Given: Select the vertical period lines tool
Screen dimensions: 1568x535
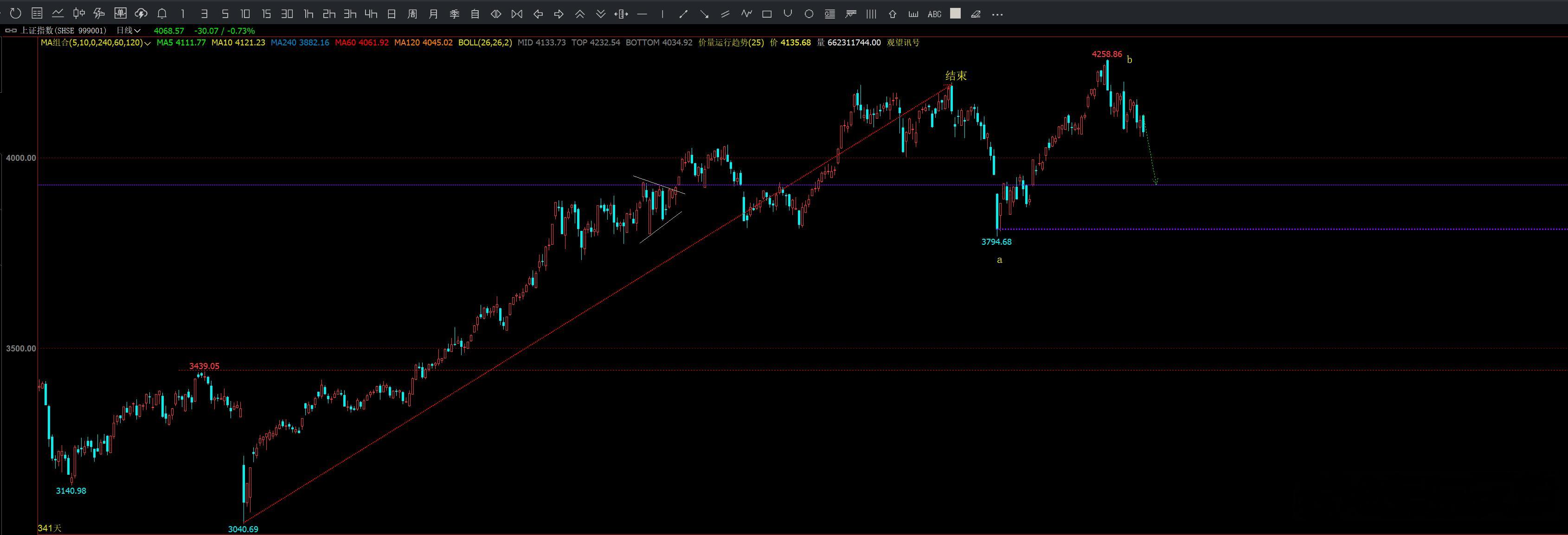Looking at the screenshot, I should (x=872, y=13).
